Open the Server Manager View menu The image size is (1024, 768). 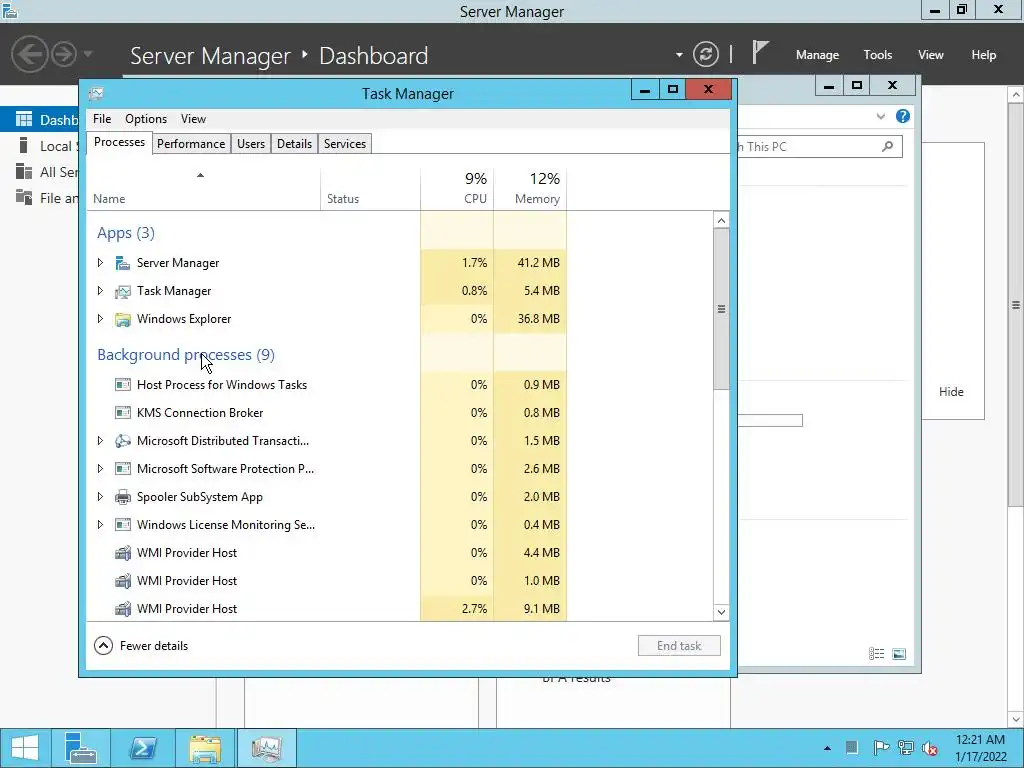(931, 55)
